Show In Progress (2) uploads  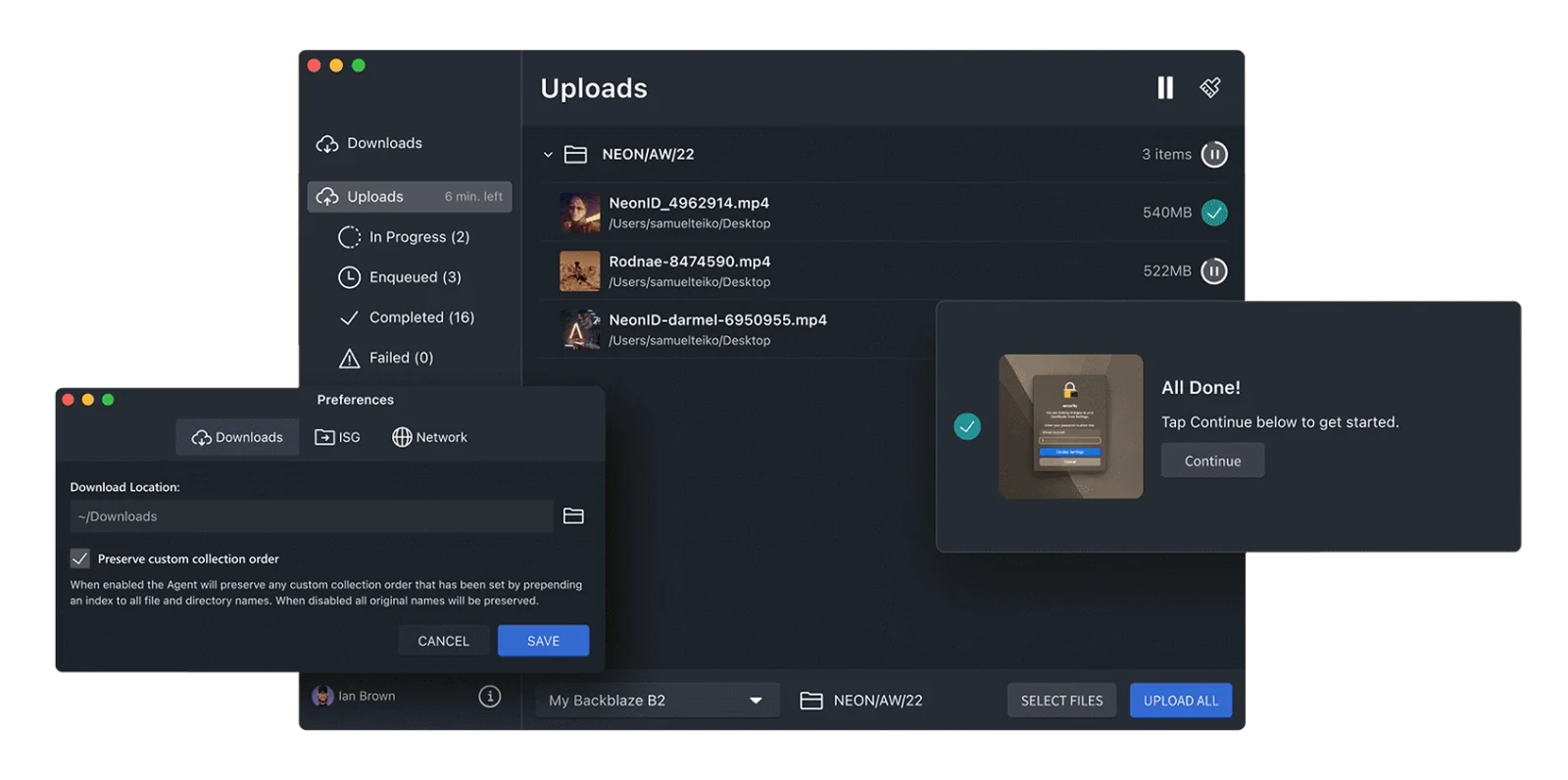419,237
